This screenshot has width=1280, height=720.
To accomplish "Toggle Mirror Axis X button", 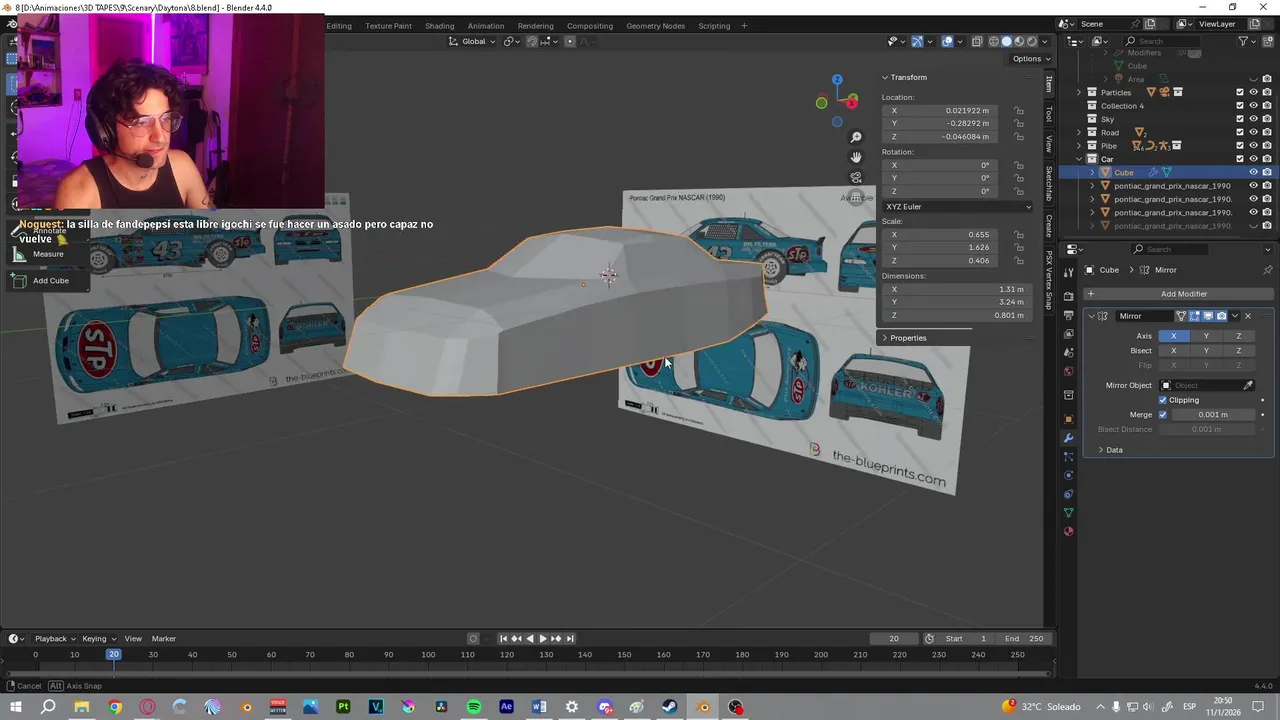I will point(1174,336).
